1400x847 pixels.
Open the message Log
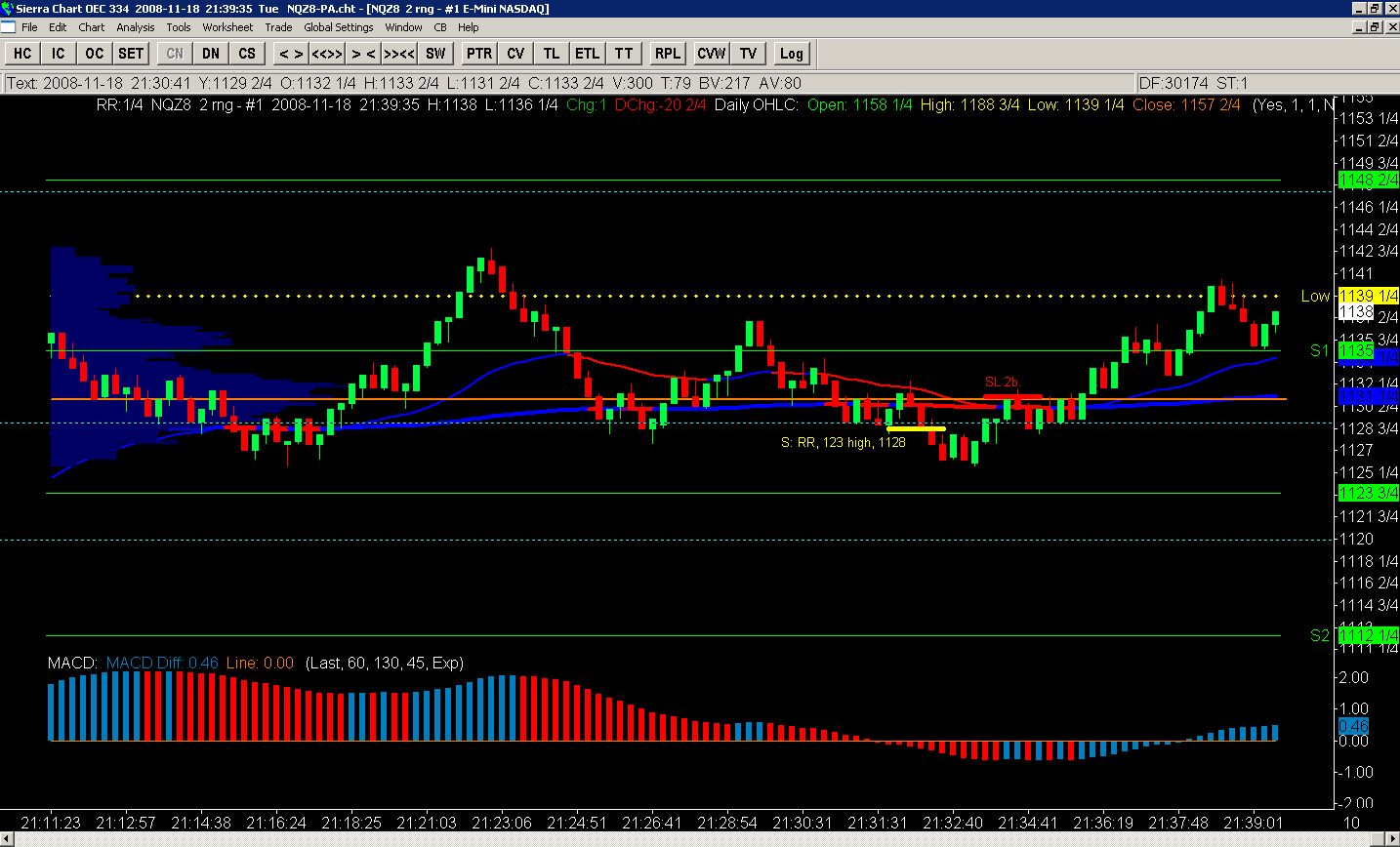pyautogui.click(x=791, y=54)
